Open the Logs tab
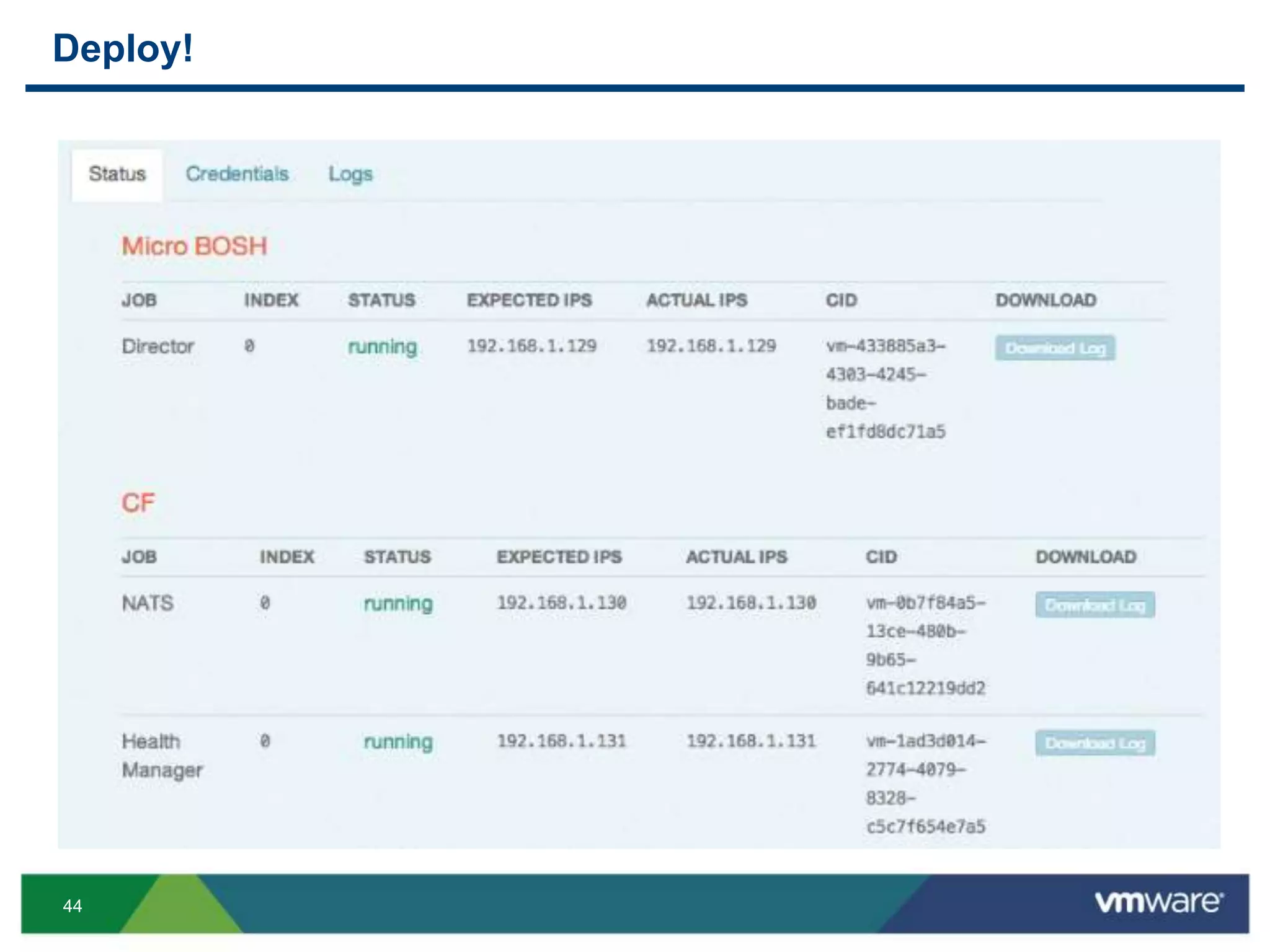Screen dimensions: 1270x952 point(350,174)
